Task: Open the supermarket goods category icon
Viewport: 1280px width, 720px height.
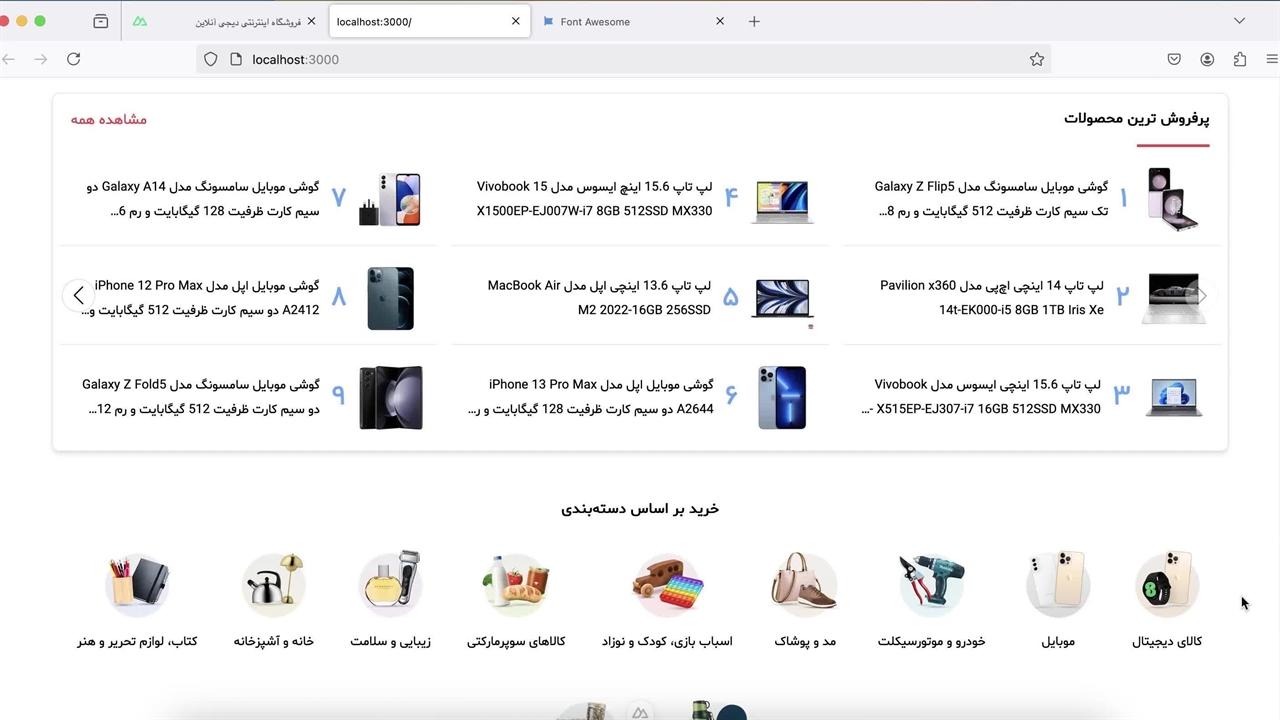Action: click(x=516, y=584)
